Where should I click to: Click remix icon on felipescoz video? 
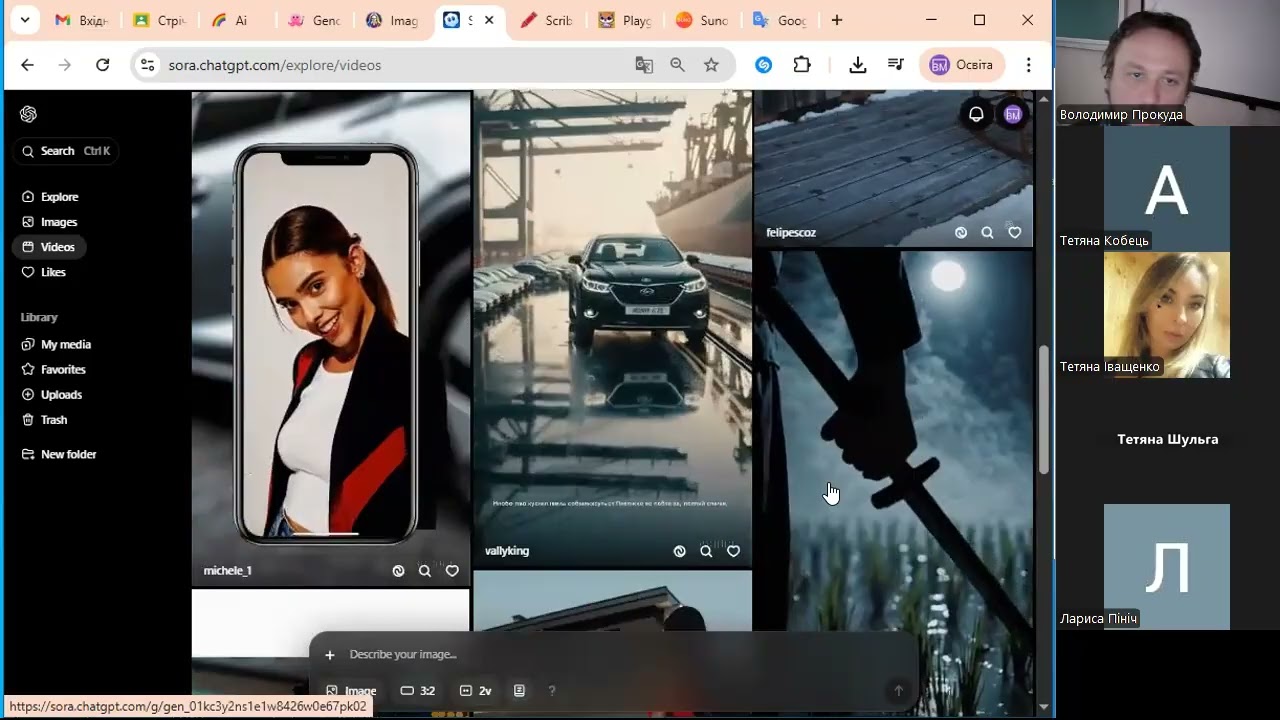[x=960, y=232]
